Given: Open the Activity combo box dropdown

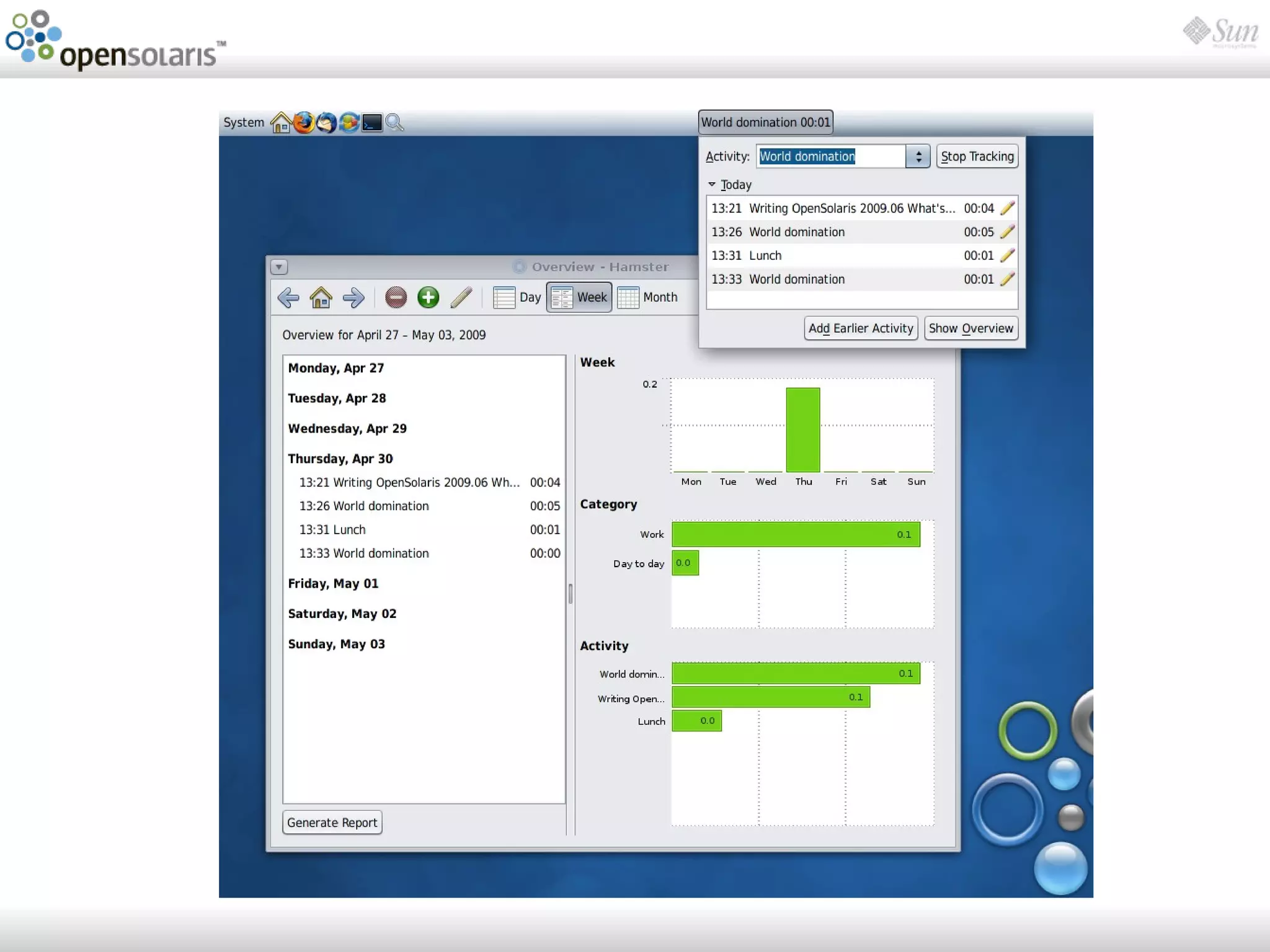Looking at the screenshot, I should pos(918,156).
